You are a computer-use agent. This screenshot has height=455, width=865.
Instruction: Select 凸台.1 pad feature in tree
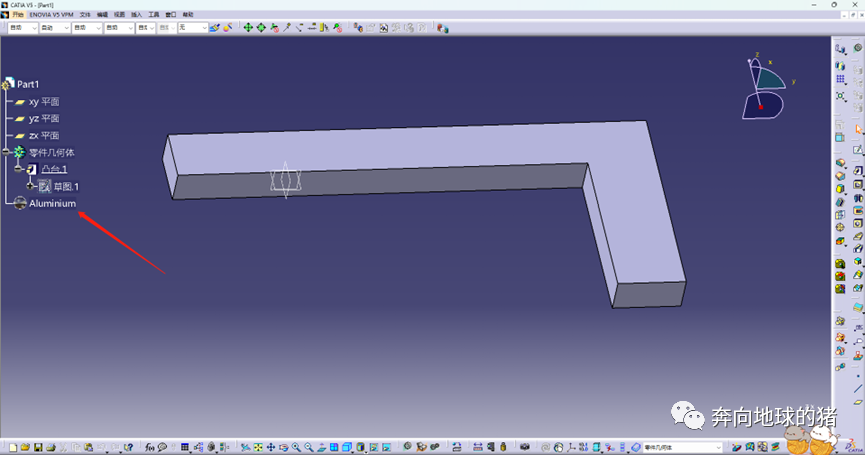point(54,169)
